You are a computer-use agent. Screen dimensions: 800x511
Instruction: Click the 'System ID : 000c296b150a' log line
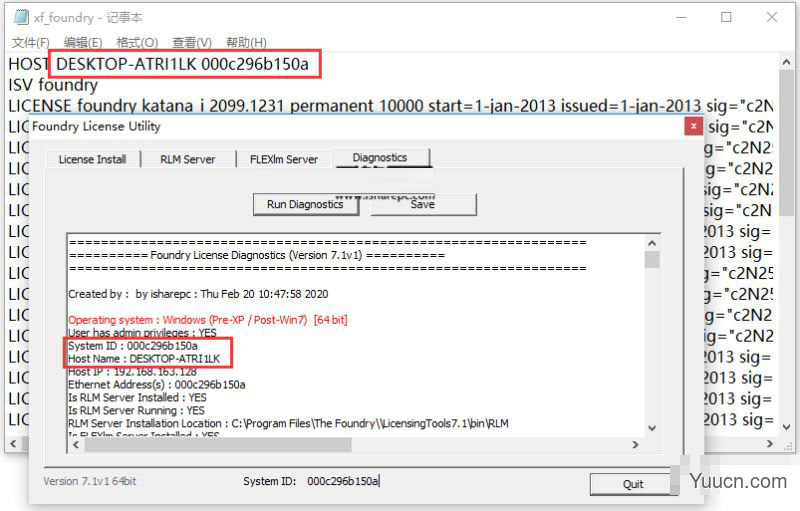[x=133, y=346]
